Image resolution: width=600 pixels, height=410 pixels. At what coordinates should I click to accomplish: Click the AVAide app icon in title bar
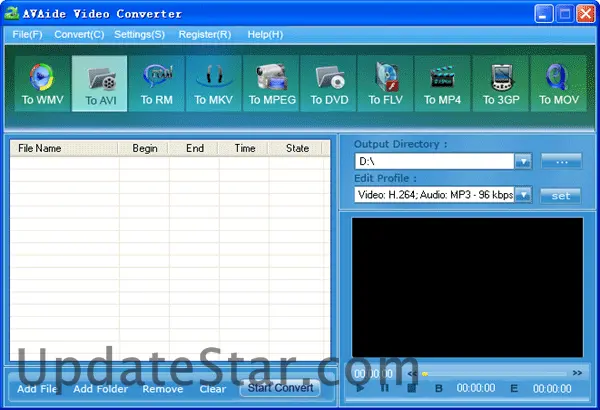pyautogui.click(x=11, y=13)
